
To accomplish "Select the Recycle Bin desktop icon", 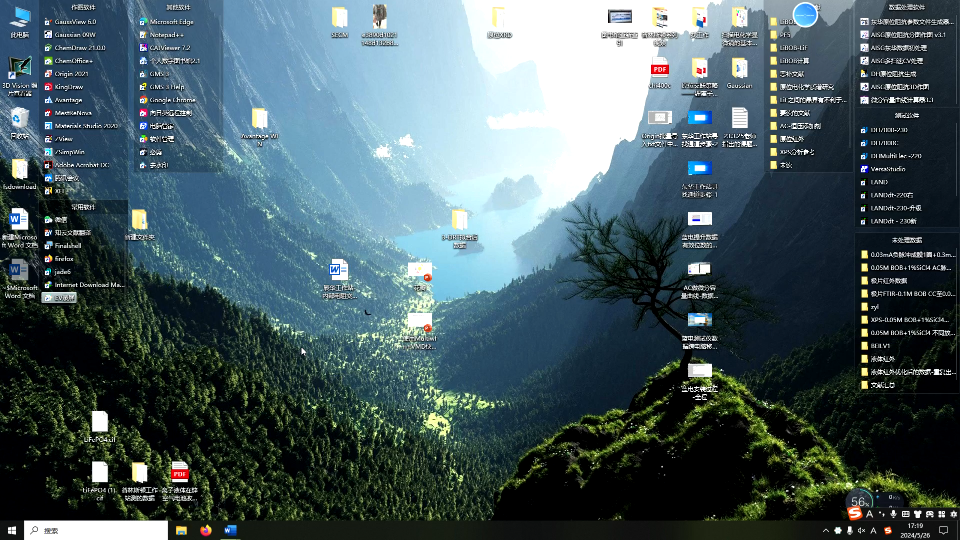I will pyautogui.click(x=20, y=124).
